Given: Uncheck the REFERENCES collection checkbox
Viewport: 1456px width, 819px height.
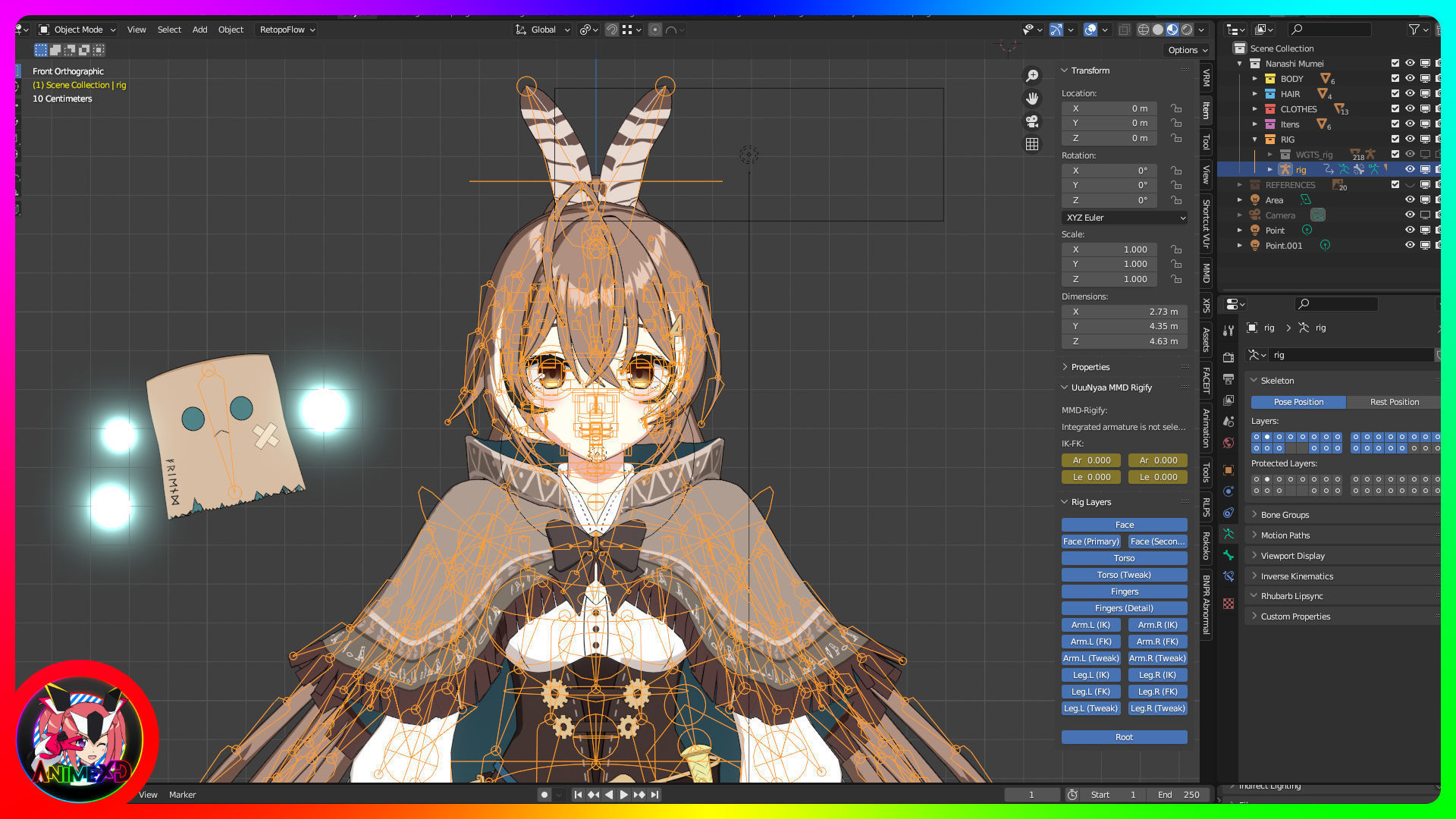Looking at the screenshot, I should (1395, 184).
